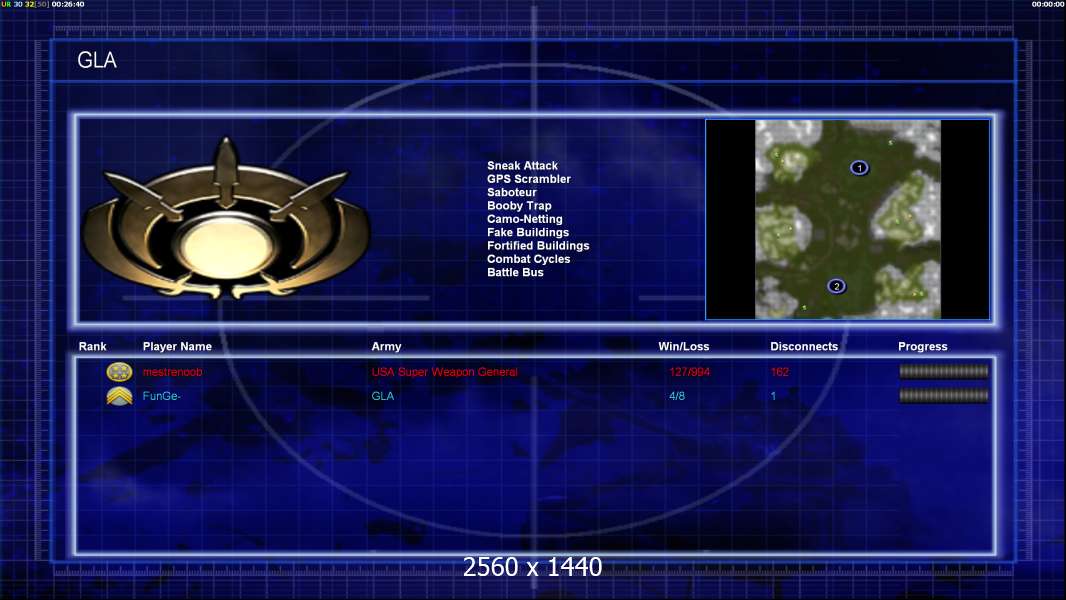Click mestrenoob's progress bar
The width and height of the screenshot is (1066, 600).
944,371
